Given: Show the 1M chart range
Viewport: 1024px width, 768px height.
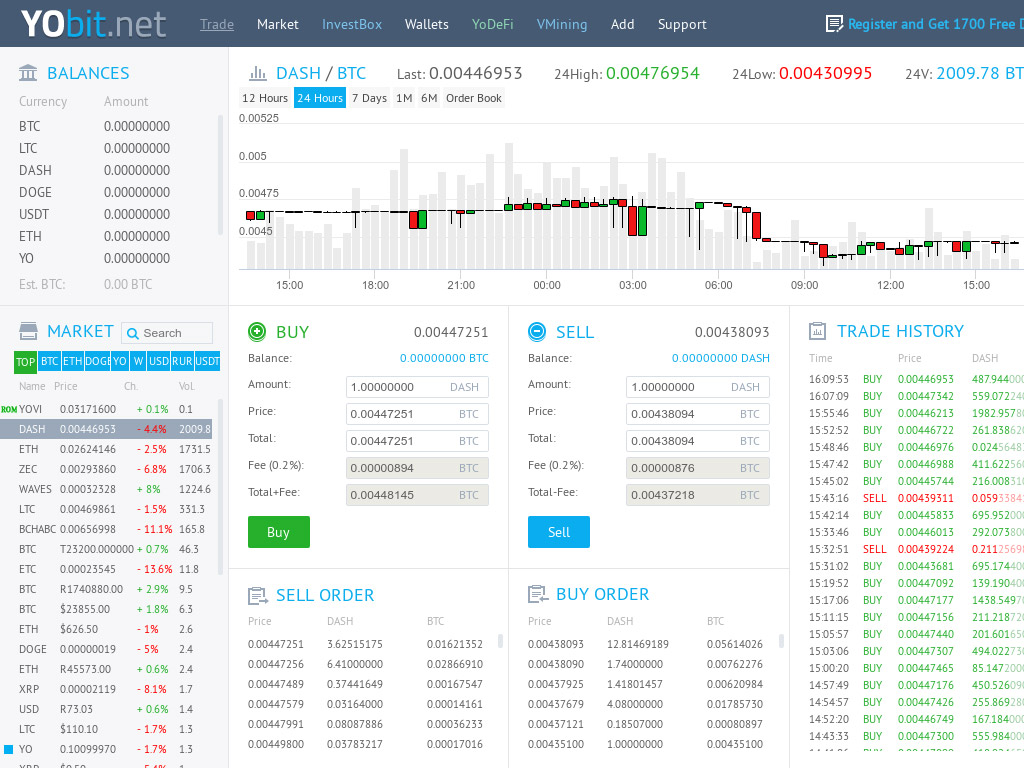Looking at the screenshot, I should pos(404,98).
